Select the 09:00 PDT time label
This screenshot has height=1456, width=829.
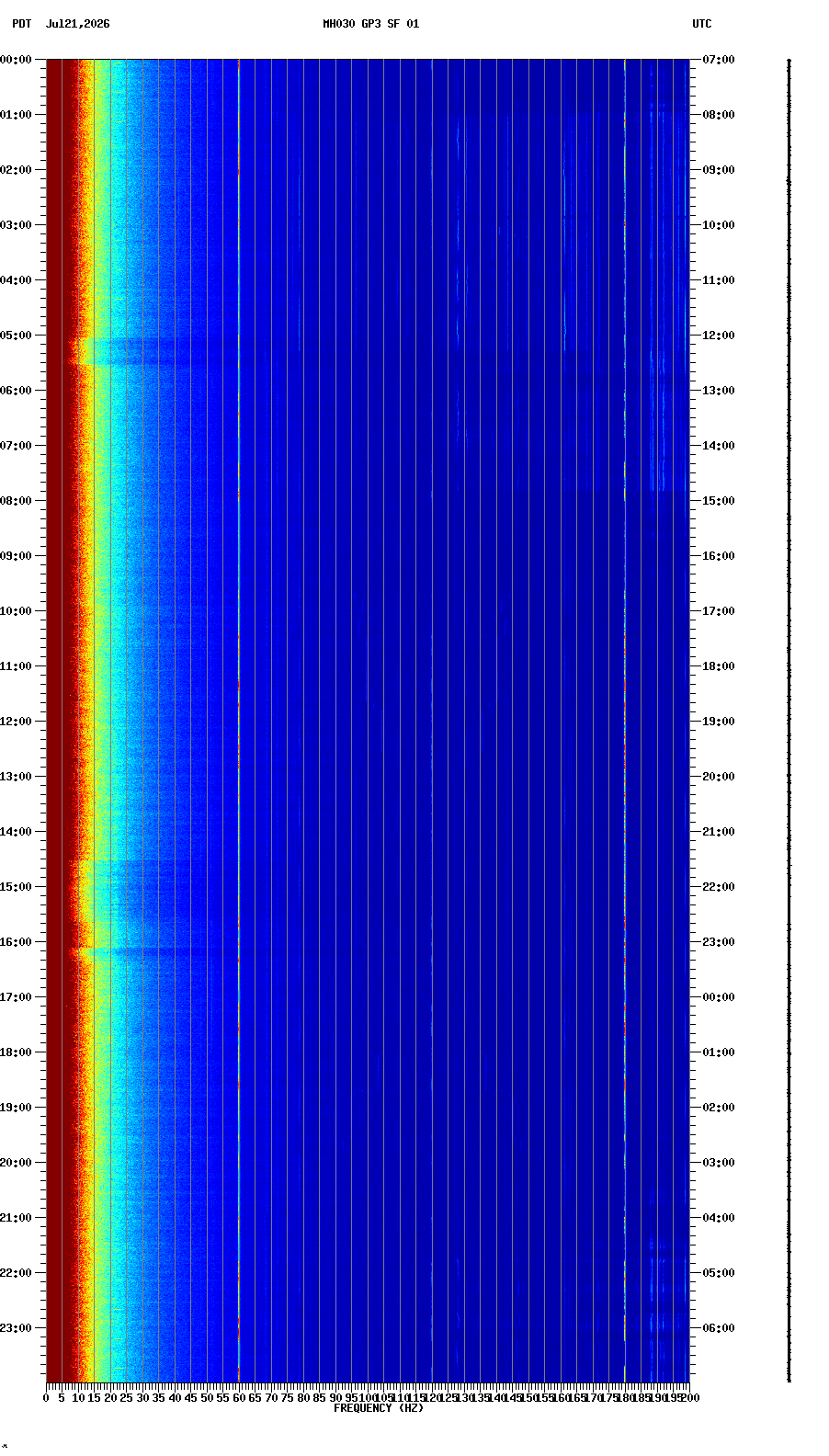point(16,556)
